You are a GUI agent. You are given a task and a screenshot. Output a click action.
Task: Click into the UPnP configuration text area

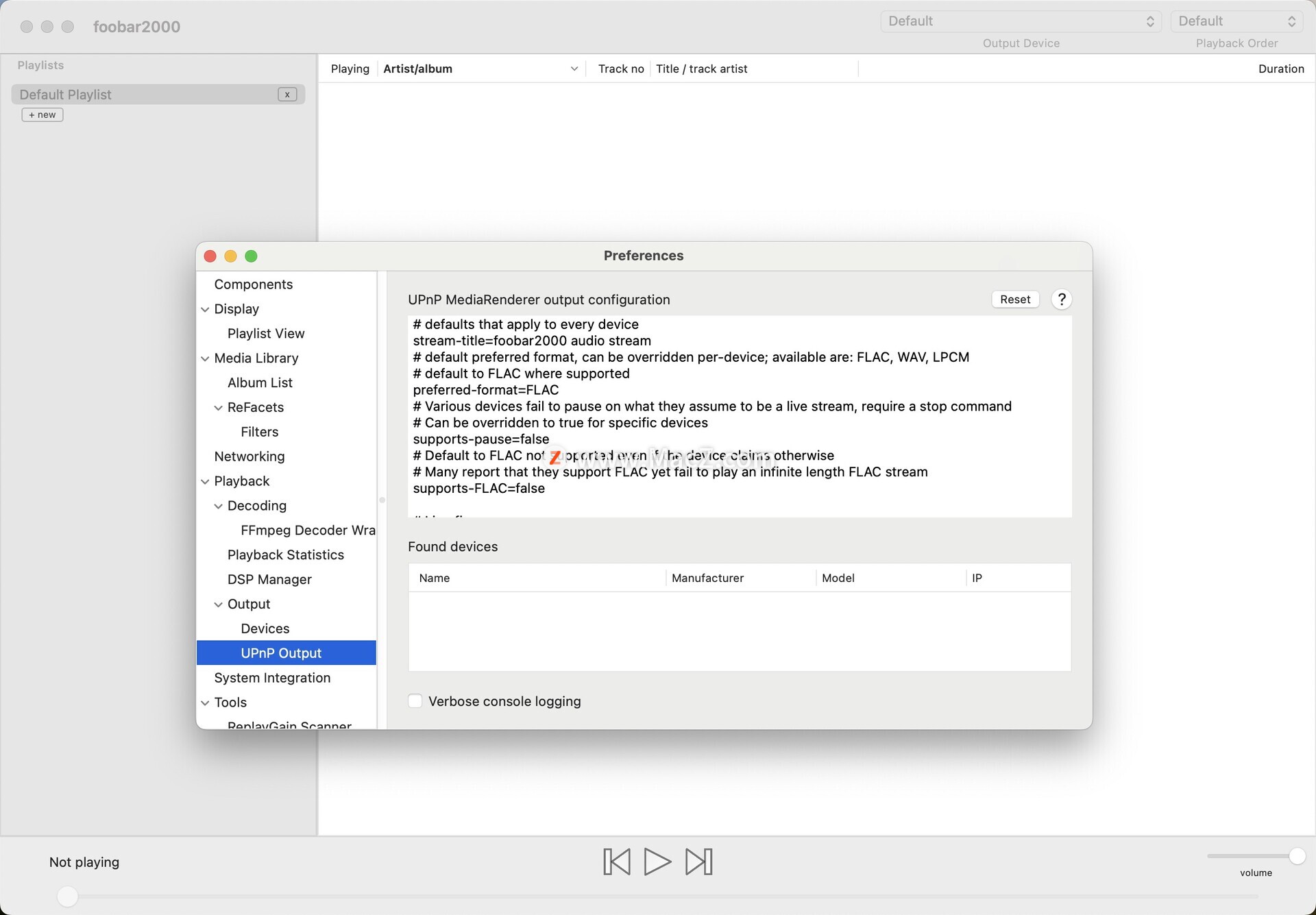pyautogui.click(x=740, y=416)
